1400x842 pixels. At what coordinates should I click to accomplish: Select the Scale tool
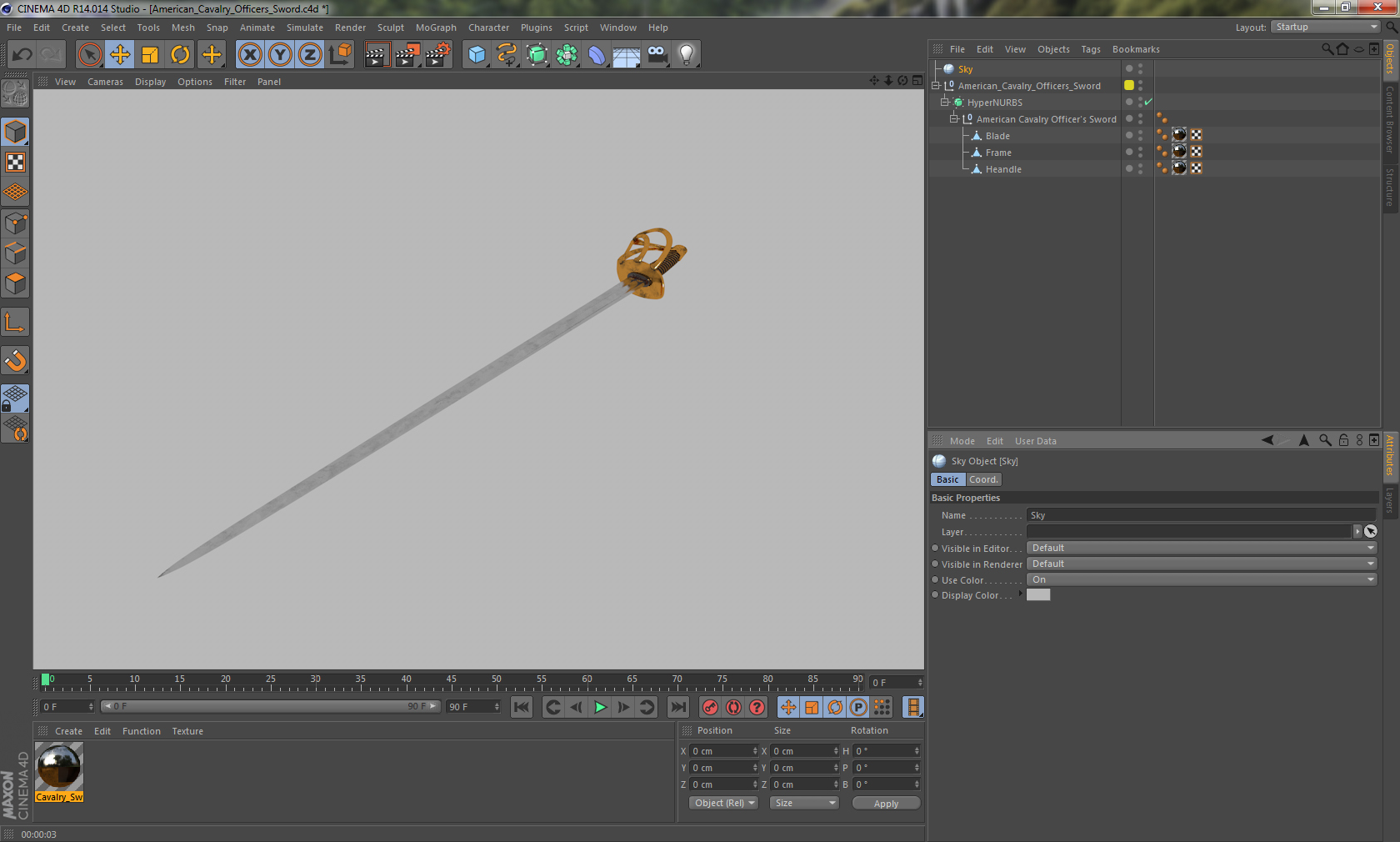tap(150, 55)
